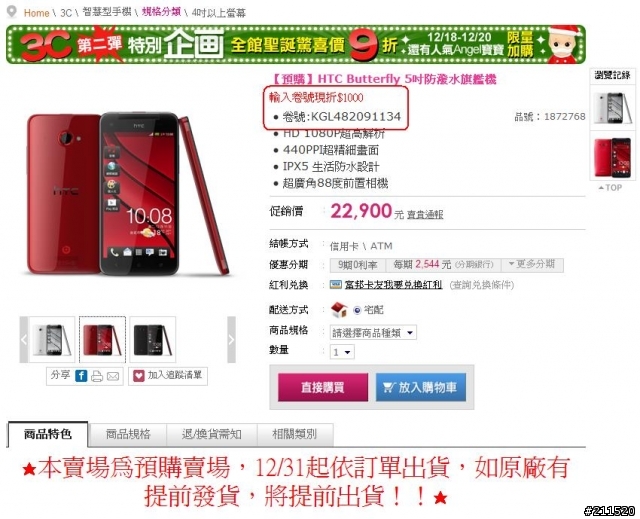
Task: Click the location pin icon beside Home
Action: (12, 11)
